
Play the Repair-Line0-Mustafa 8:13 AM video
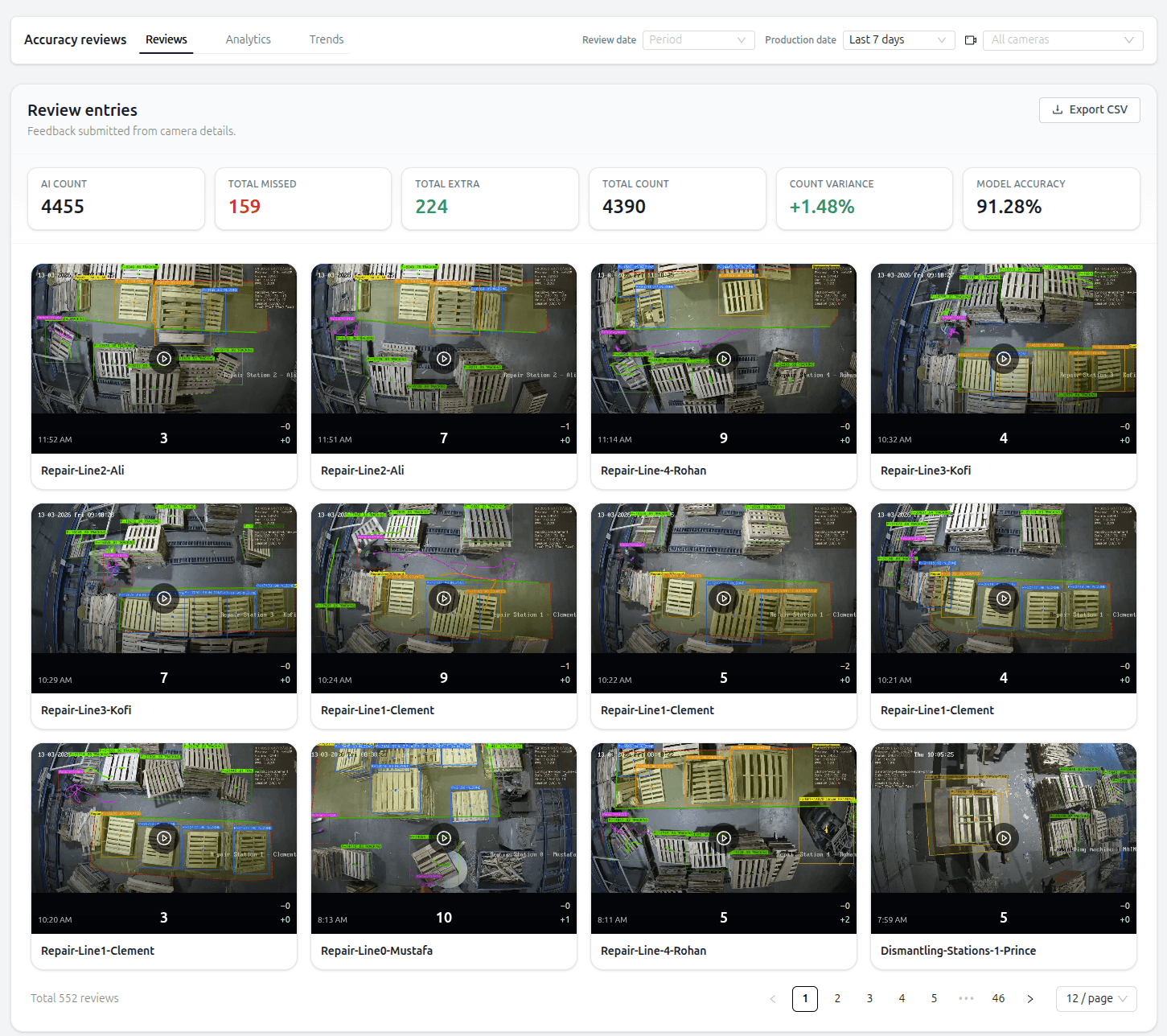[x=443, y=837]
